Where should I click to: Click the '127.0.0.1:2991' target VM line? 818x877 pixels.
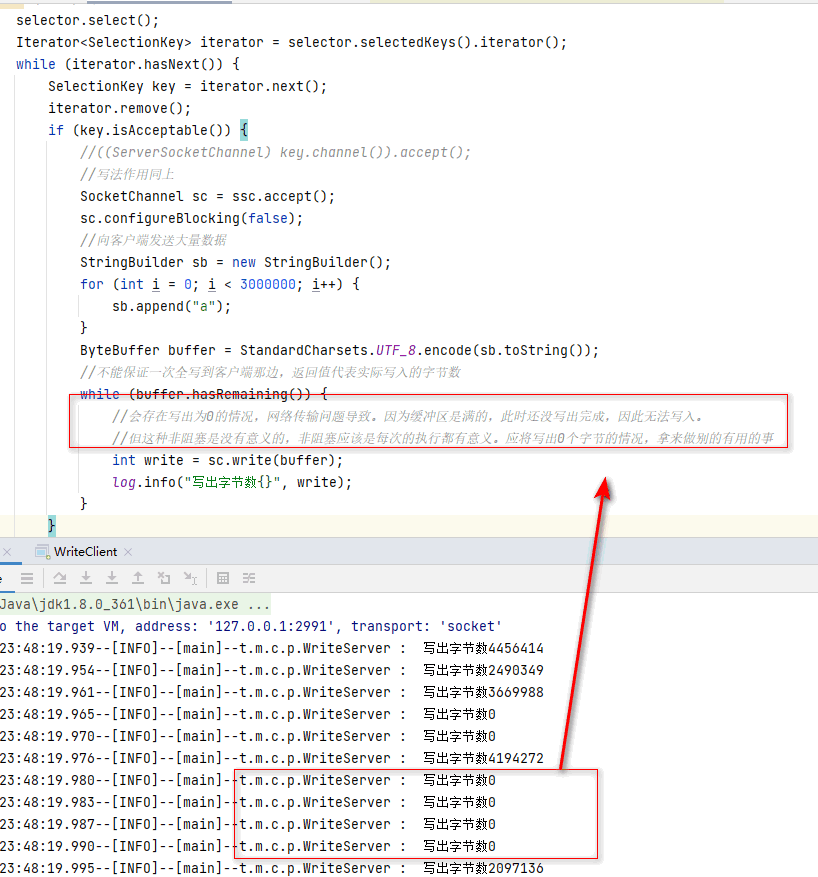[250, 626]
